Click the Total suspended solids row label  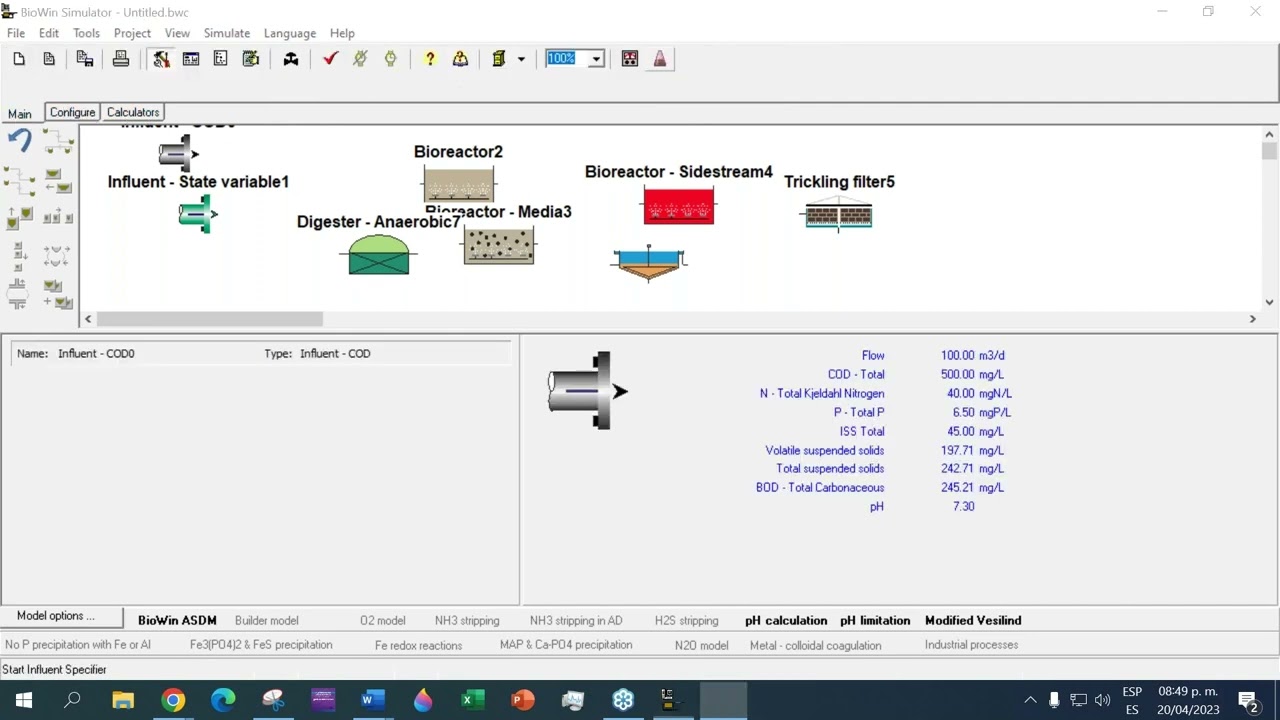point(830,469)
